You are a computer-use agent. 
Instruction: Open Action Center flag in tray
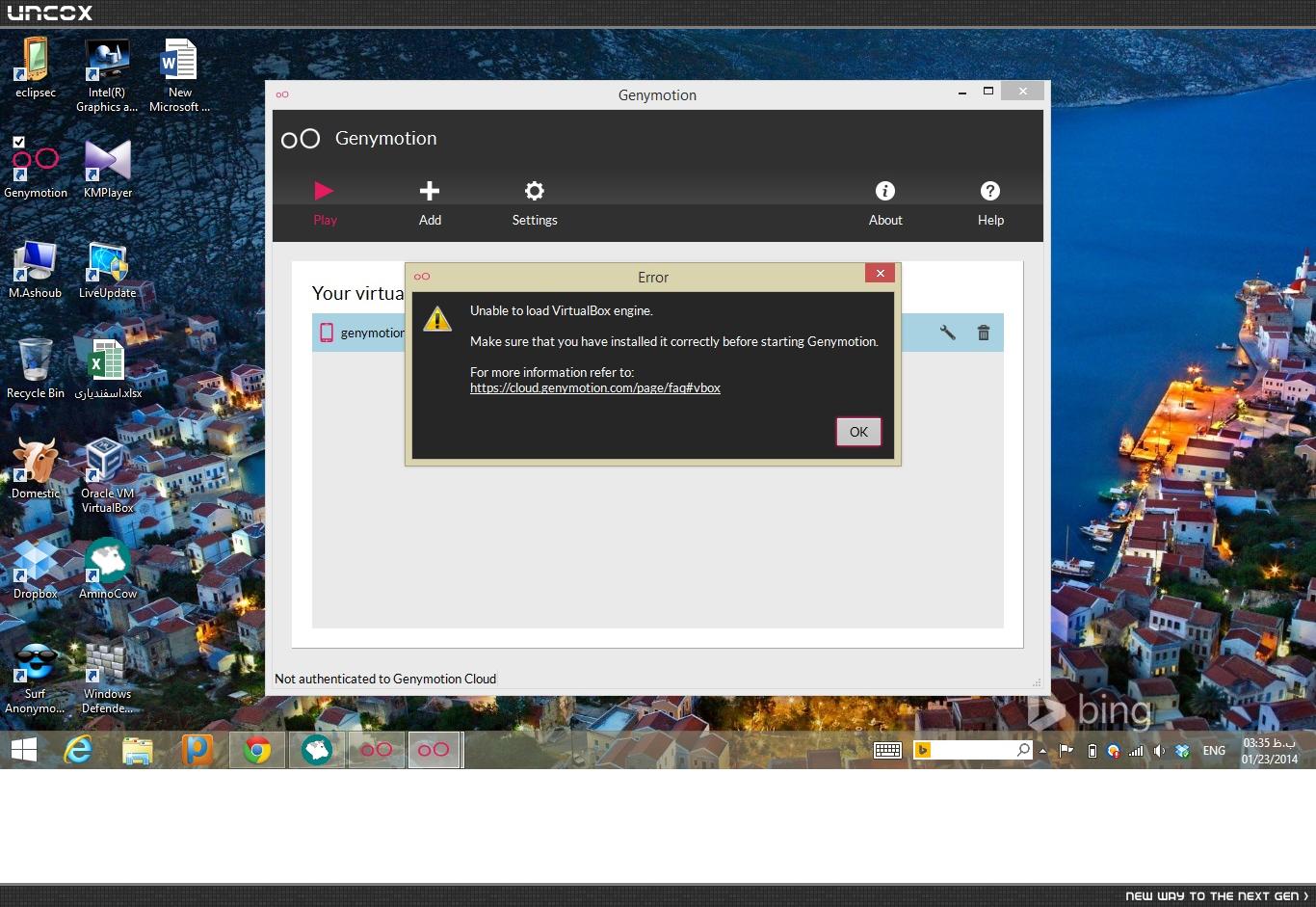[1066, 750]
